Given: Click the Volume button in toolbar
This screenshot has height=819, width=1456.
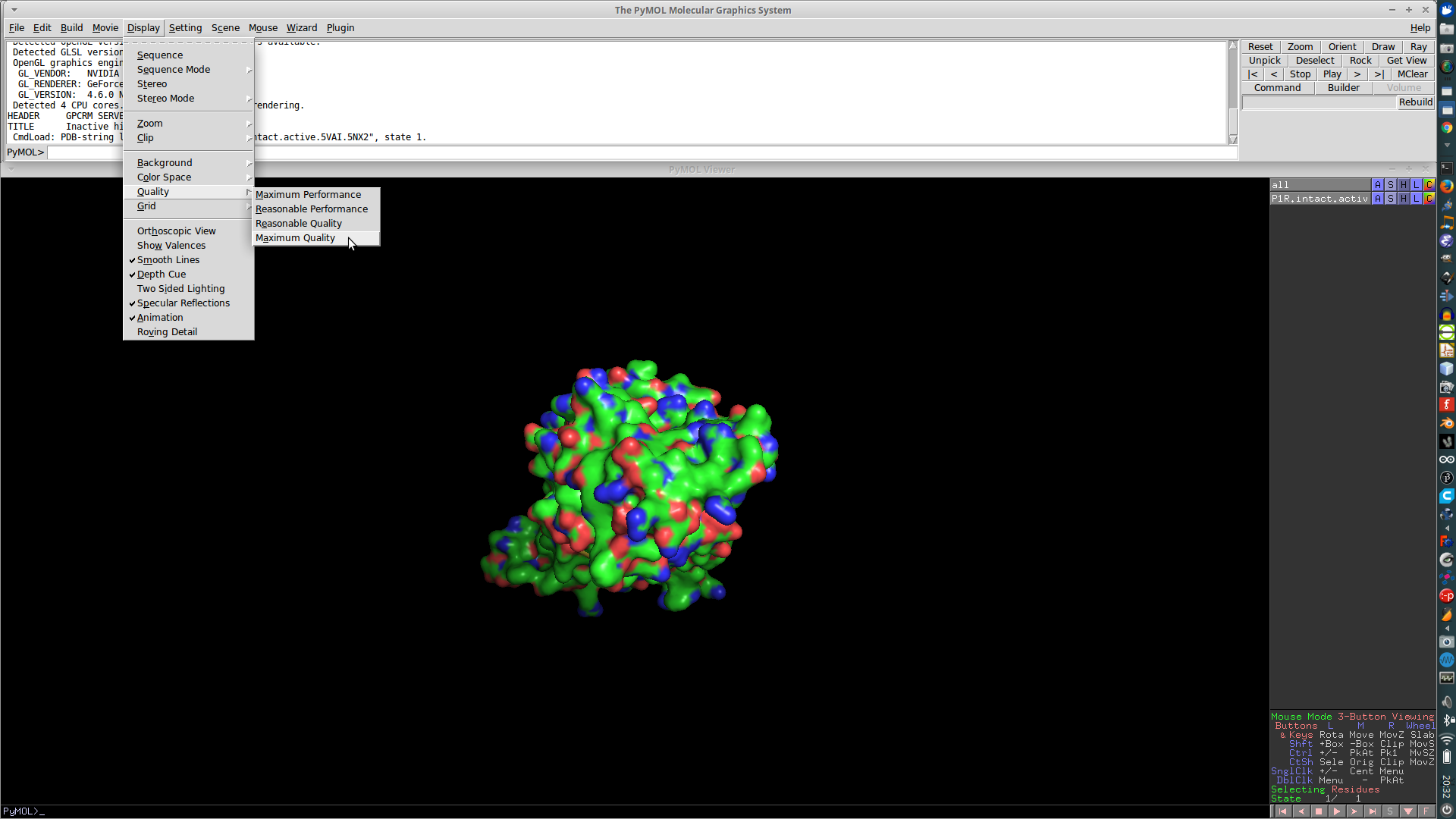Looking at the screenshot, I should coord(1404,87).
